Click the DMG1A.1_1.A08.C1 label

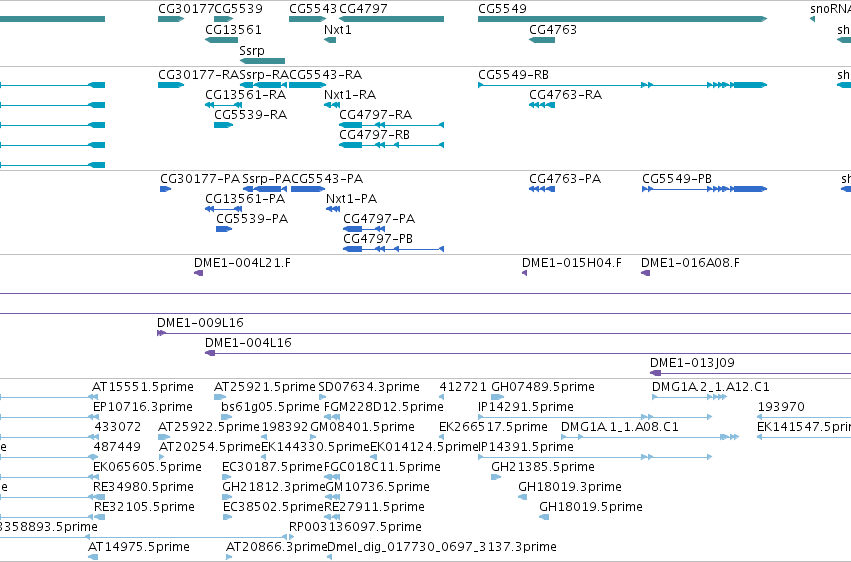tap(620, 427)
